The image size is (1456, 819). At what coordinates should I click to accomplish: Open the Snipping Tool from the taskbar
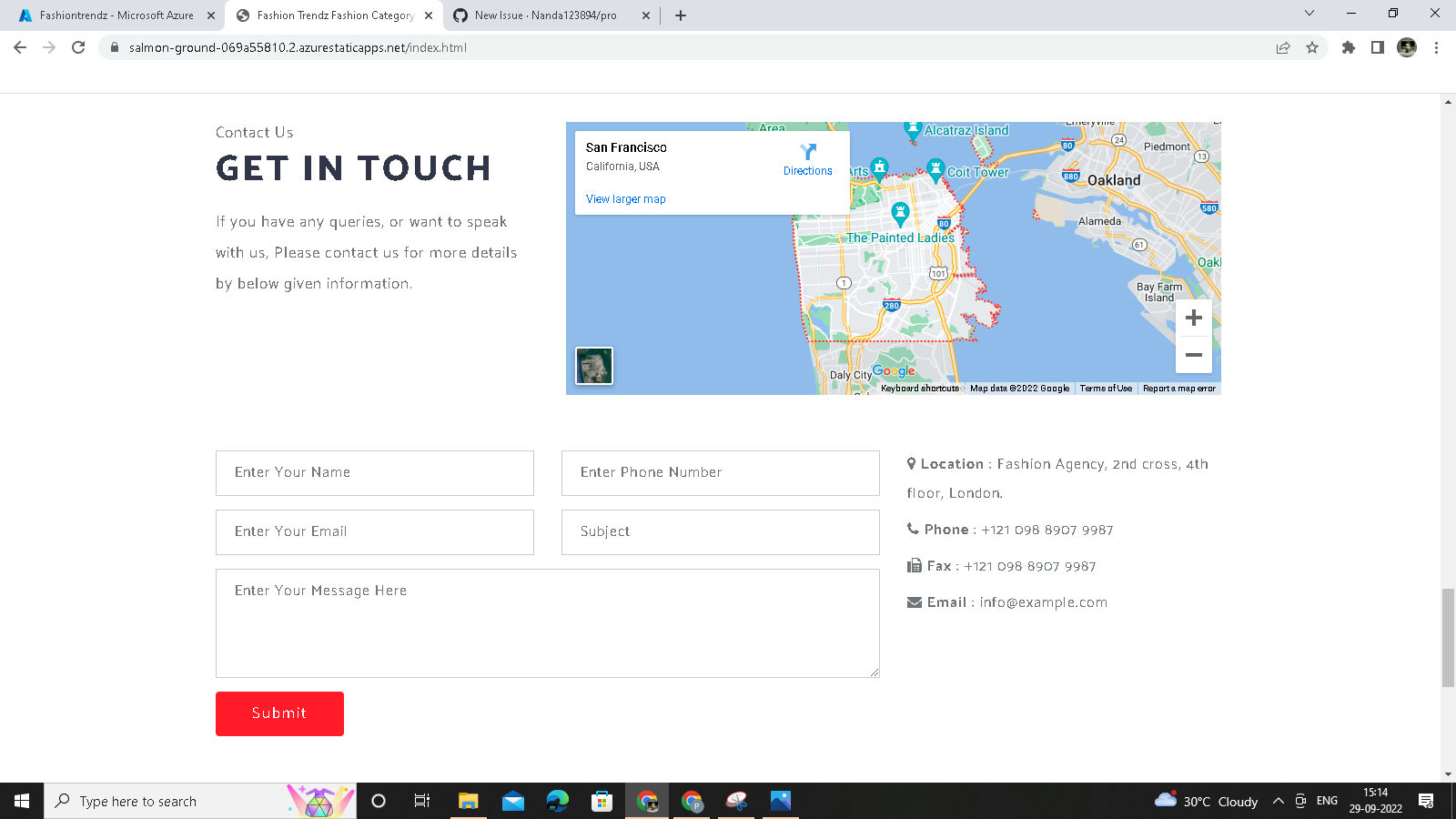point(735,801)
